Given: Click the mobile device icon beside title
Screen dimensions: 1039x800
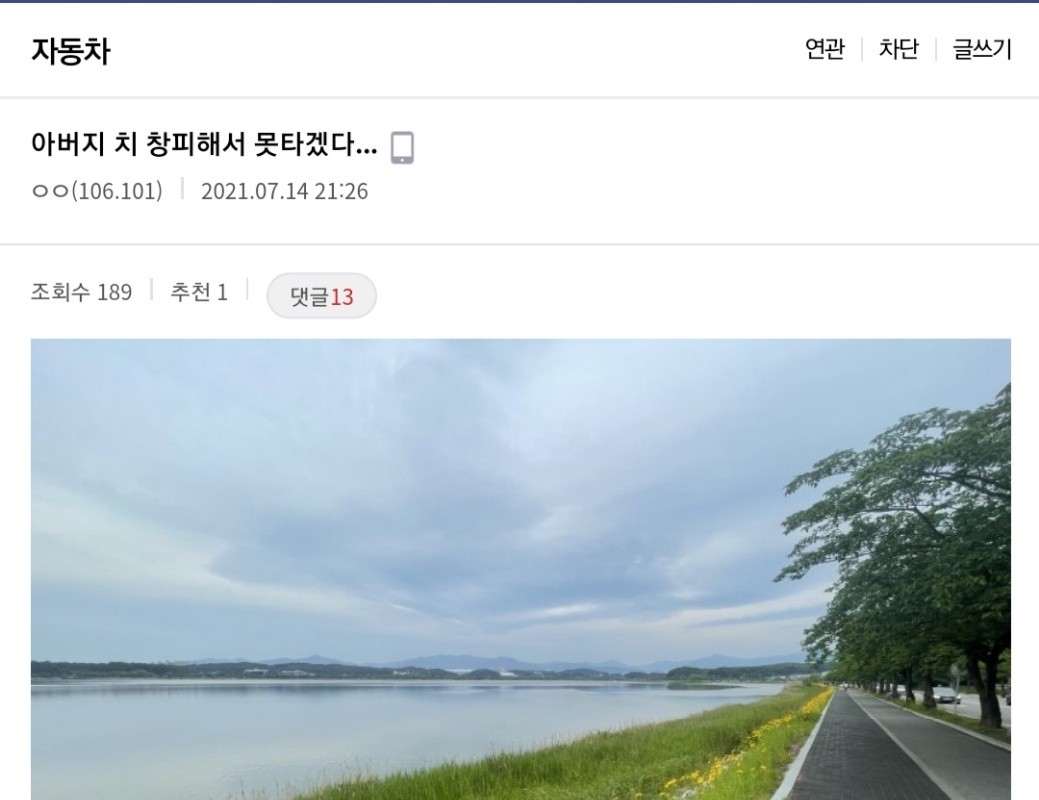Looking at the screenshot, I should click(402, 147).
